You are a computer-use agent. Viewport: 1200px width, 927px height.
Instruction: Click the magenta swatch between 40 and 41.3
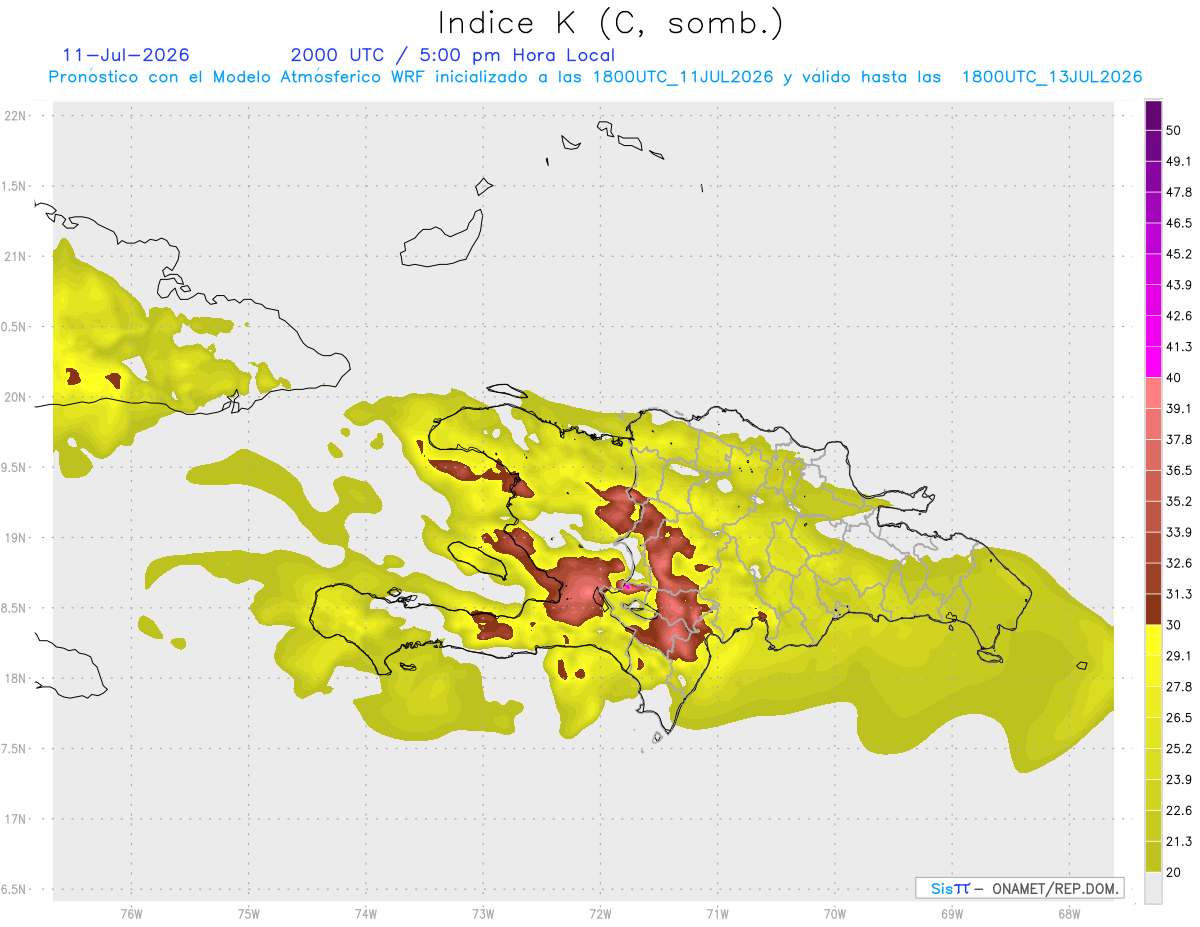point(1153,362)
